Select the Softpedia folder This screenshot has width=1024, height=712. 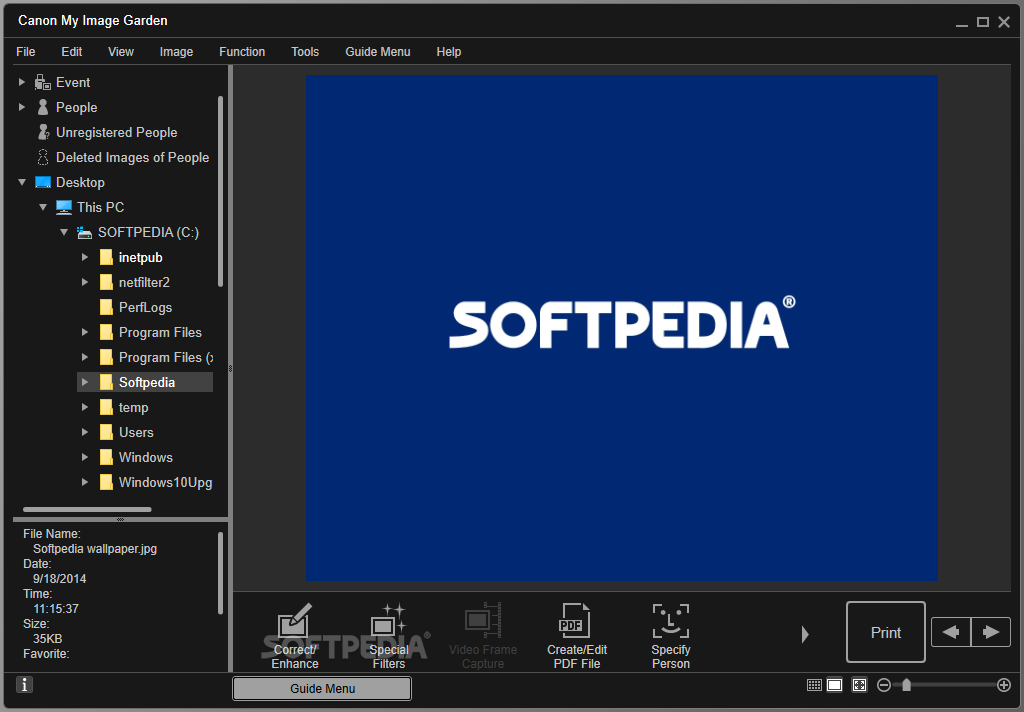(146, 382)
